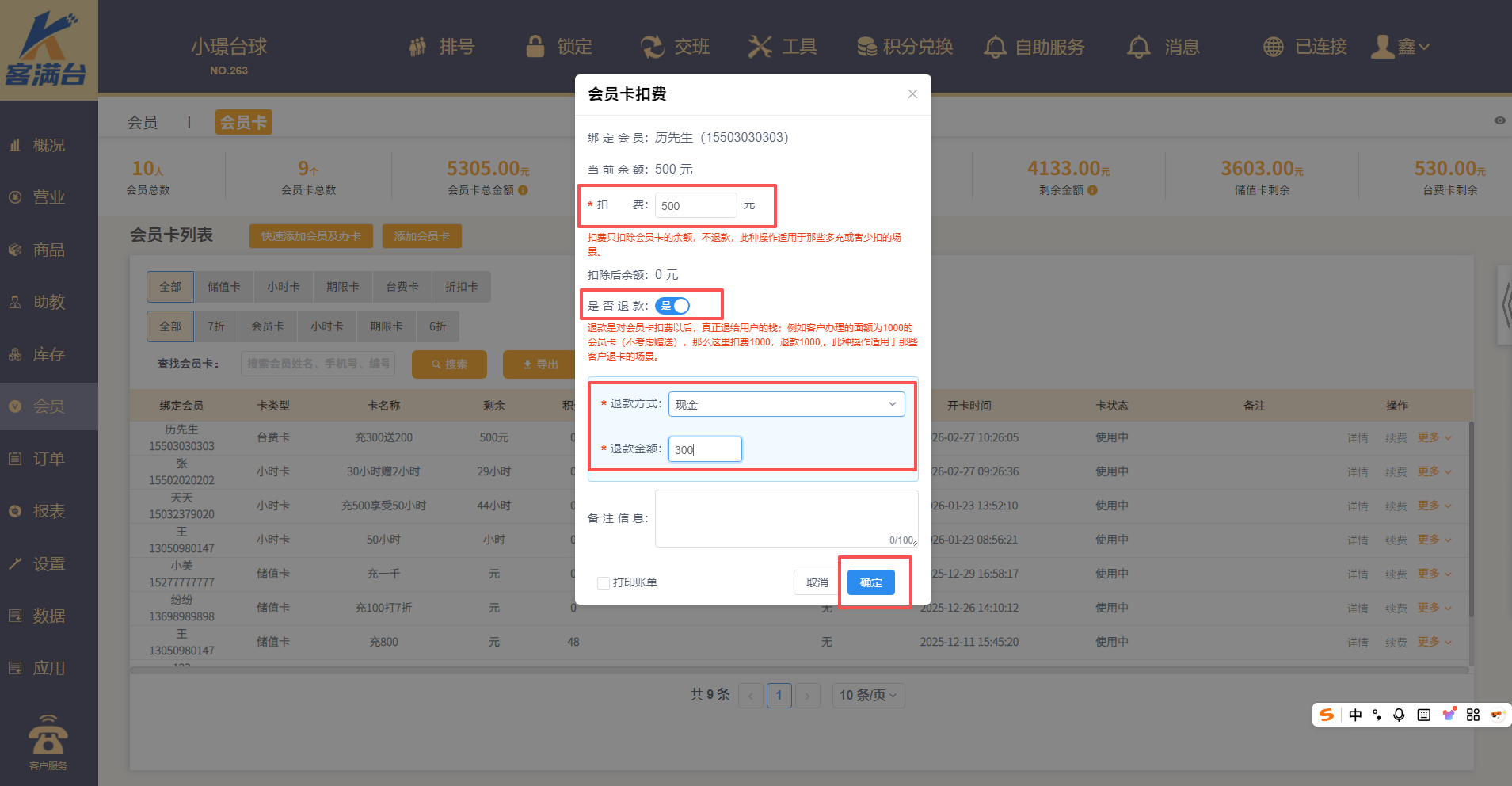The width and height of the screenshot is (1512, 786).
Task: Close the 会员卡扣费 dialog
Action: (912, 94)
